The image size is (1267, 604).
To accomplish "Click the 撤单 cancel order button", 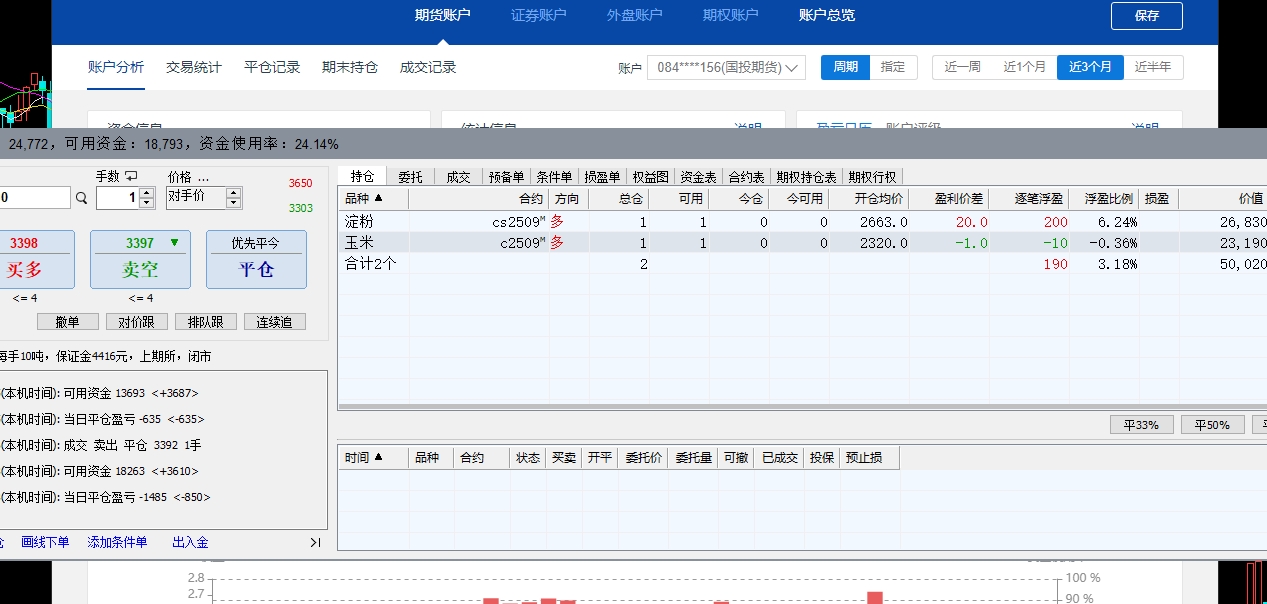I will coord(67,322).
